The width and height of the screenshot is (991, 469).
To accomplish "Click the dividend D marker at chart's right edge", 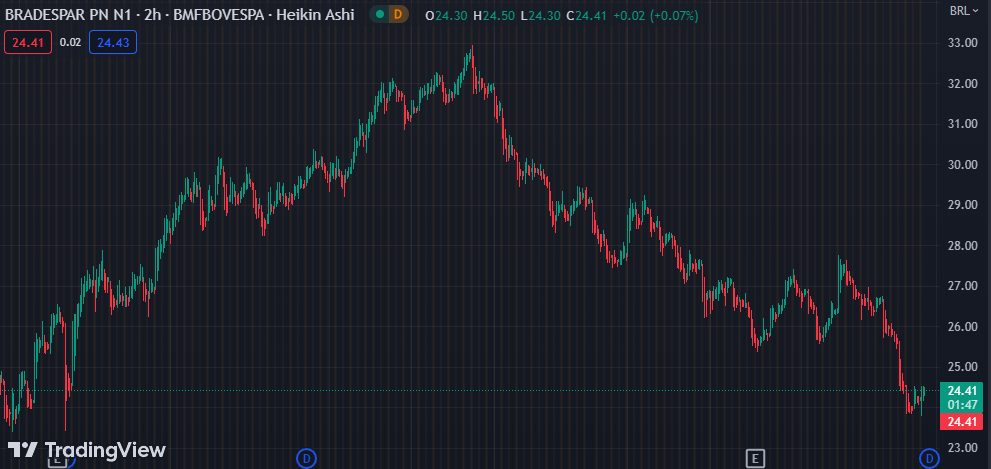I will click(928, 458).
